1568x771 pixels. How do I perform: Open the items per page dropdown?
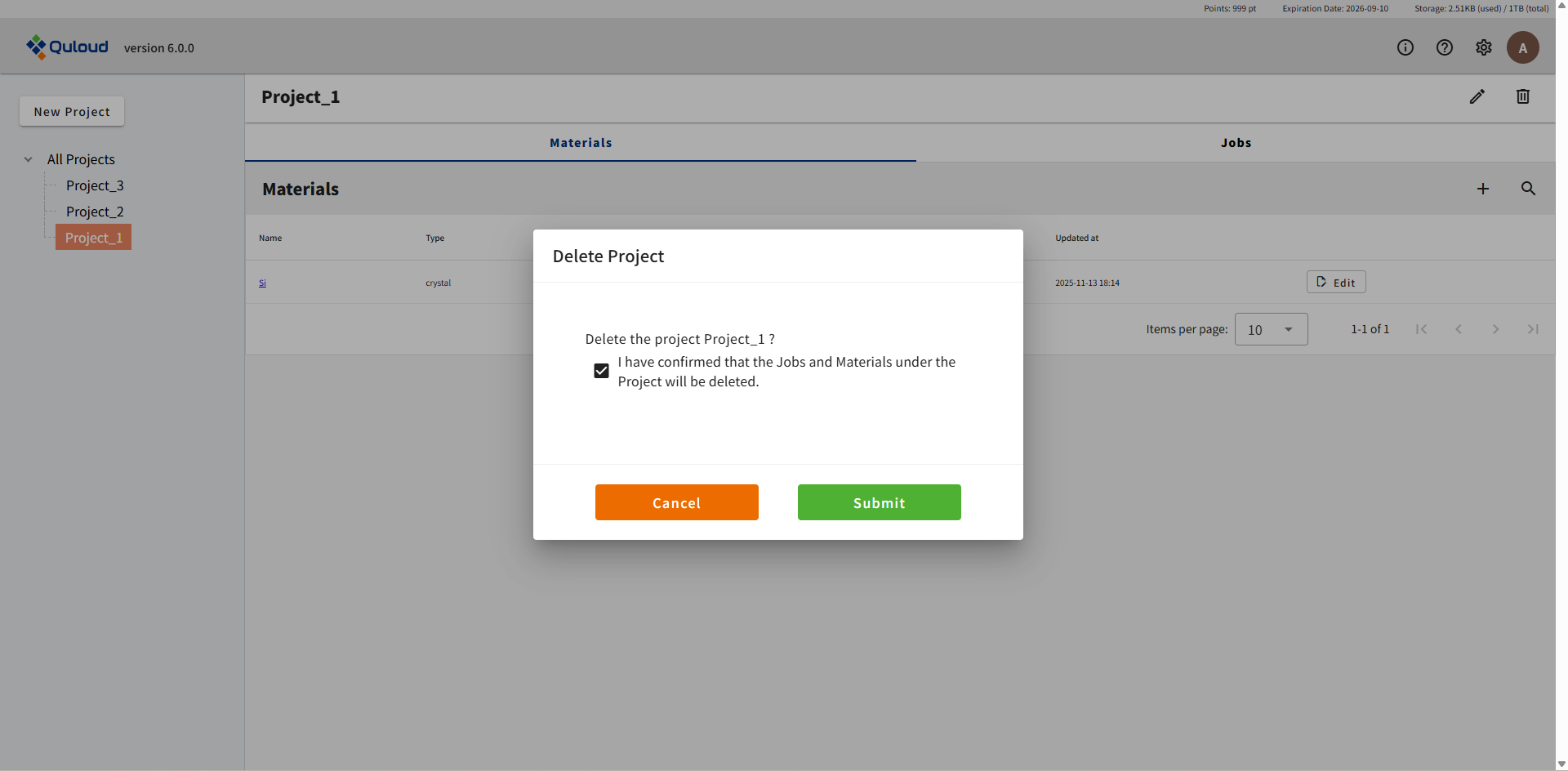(1271, 329)
